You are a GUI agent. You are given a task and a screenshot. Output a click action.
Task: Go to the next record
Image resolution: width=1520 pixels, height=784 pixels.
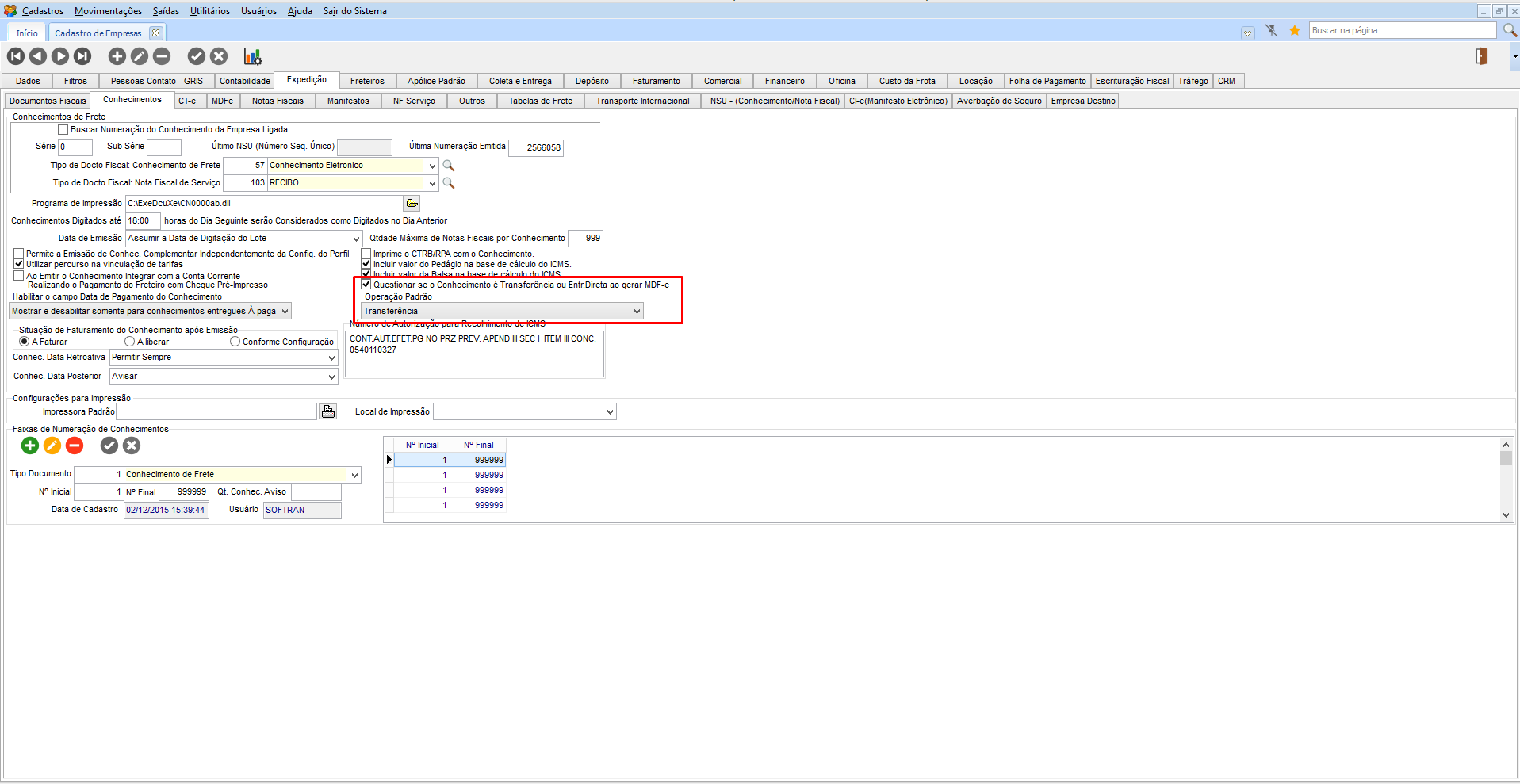(60, 56)
